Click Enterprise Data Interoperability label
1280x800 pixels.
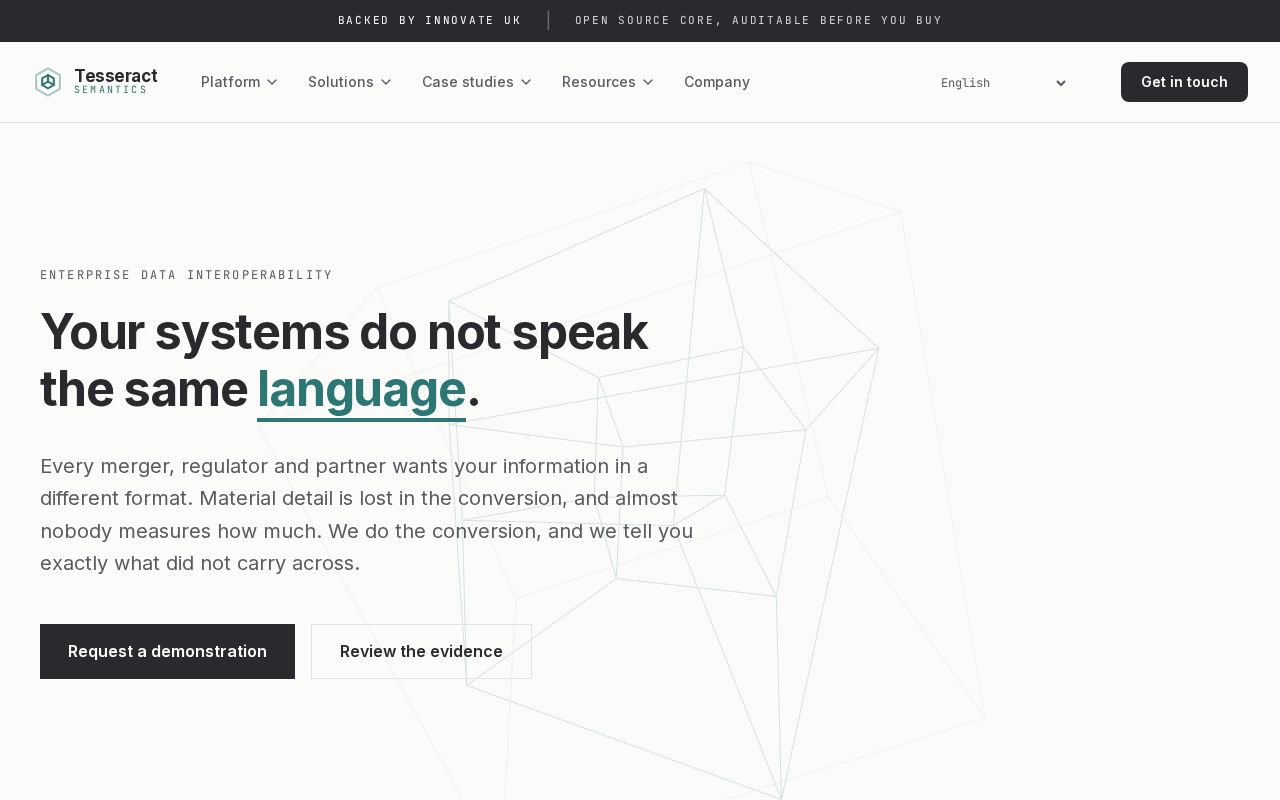click(186, 275)
